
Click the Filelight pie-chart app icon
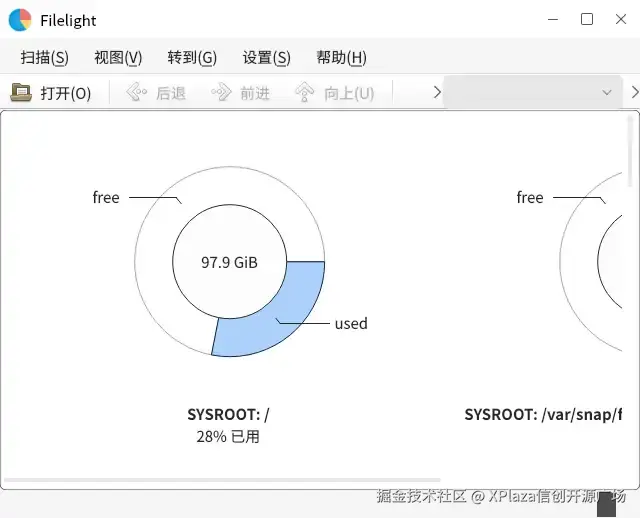20,20
